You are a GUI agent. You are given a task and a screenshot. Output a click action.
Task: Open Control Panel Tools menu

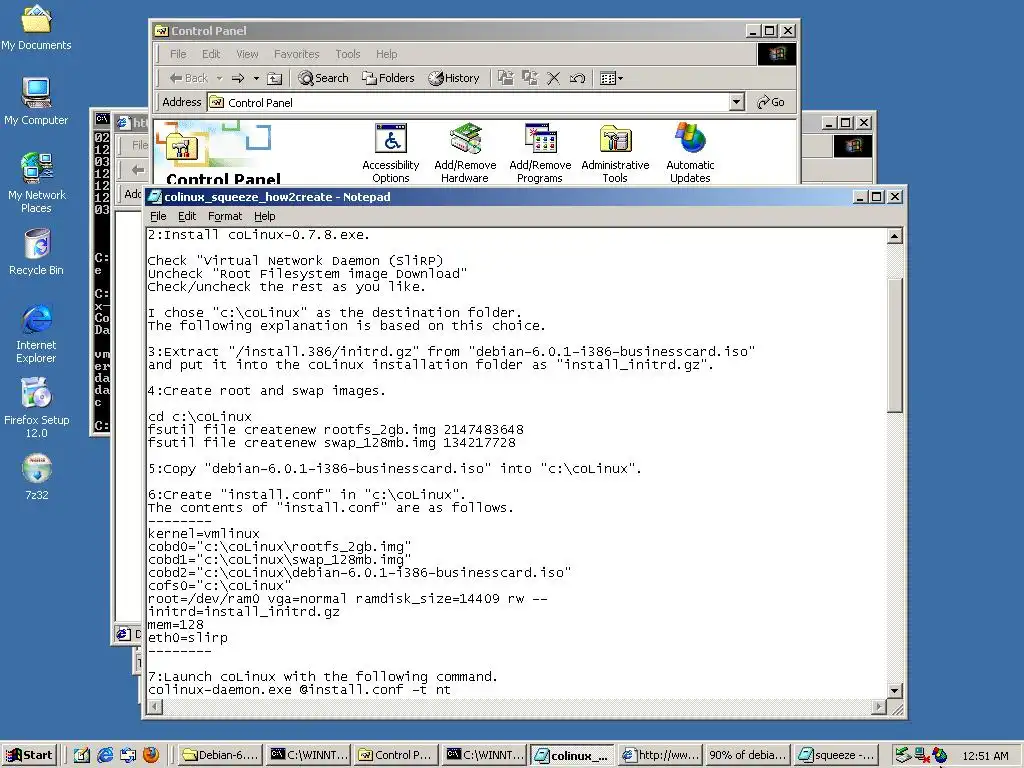pyautogui.click(x=347, y=54)
